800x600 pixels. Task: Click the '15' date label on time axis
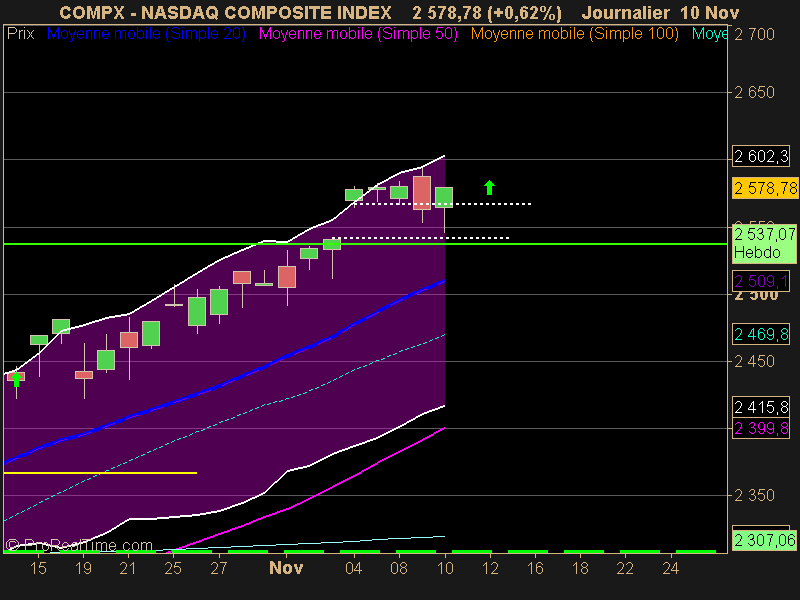tap(38, 568)
